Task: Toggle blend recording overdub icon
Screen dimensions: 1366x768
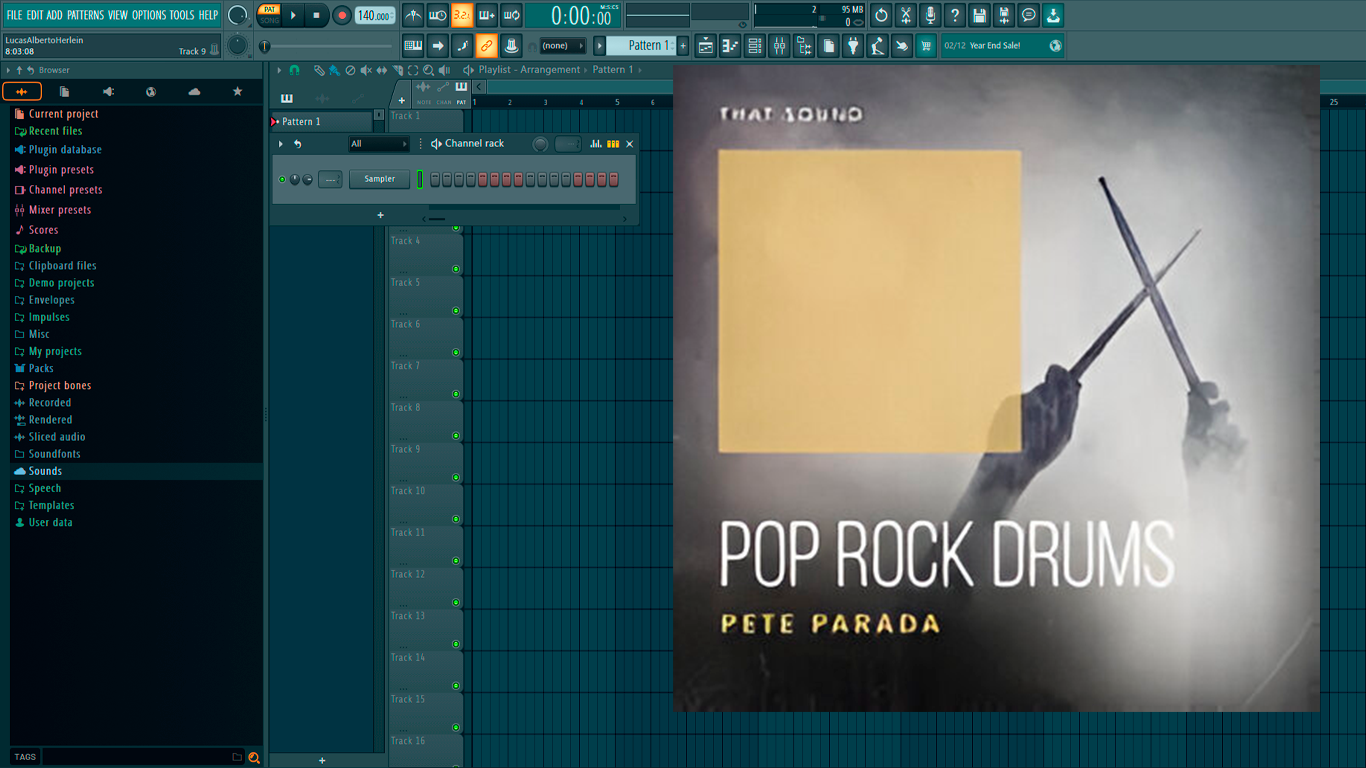Action: point(487,15)
